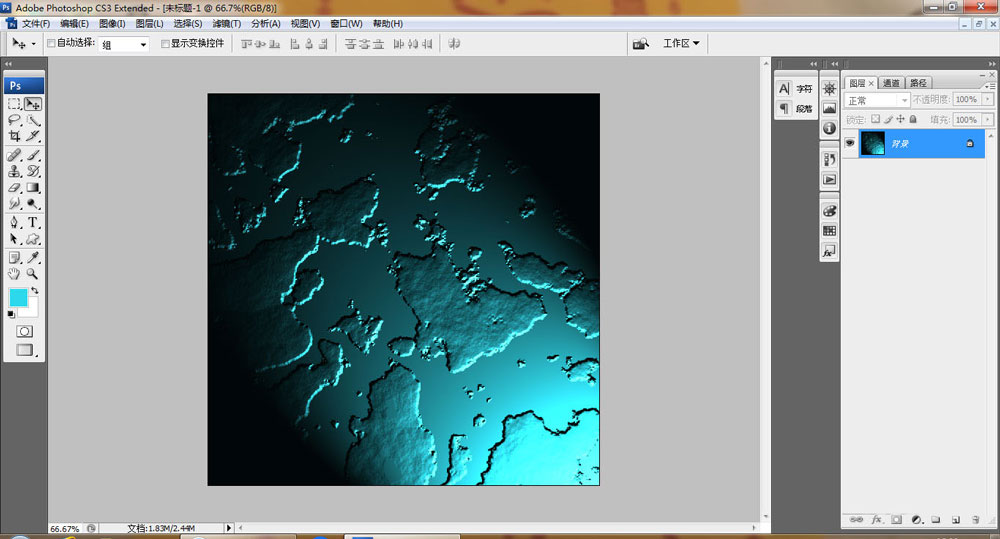1000x539 pixels.
Task: Open the Character (字符) panel
Action: [795, 89]
